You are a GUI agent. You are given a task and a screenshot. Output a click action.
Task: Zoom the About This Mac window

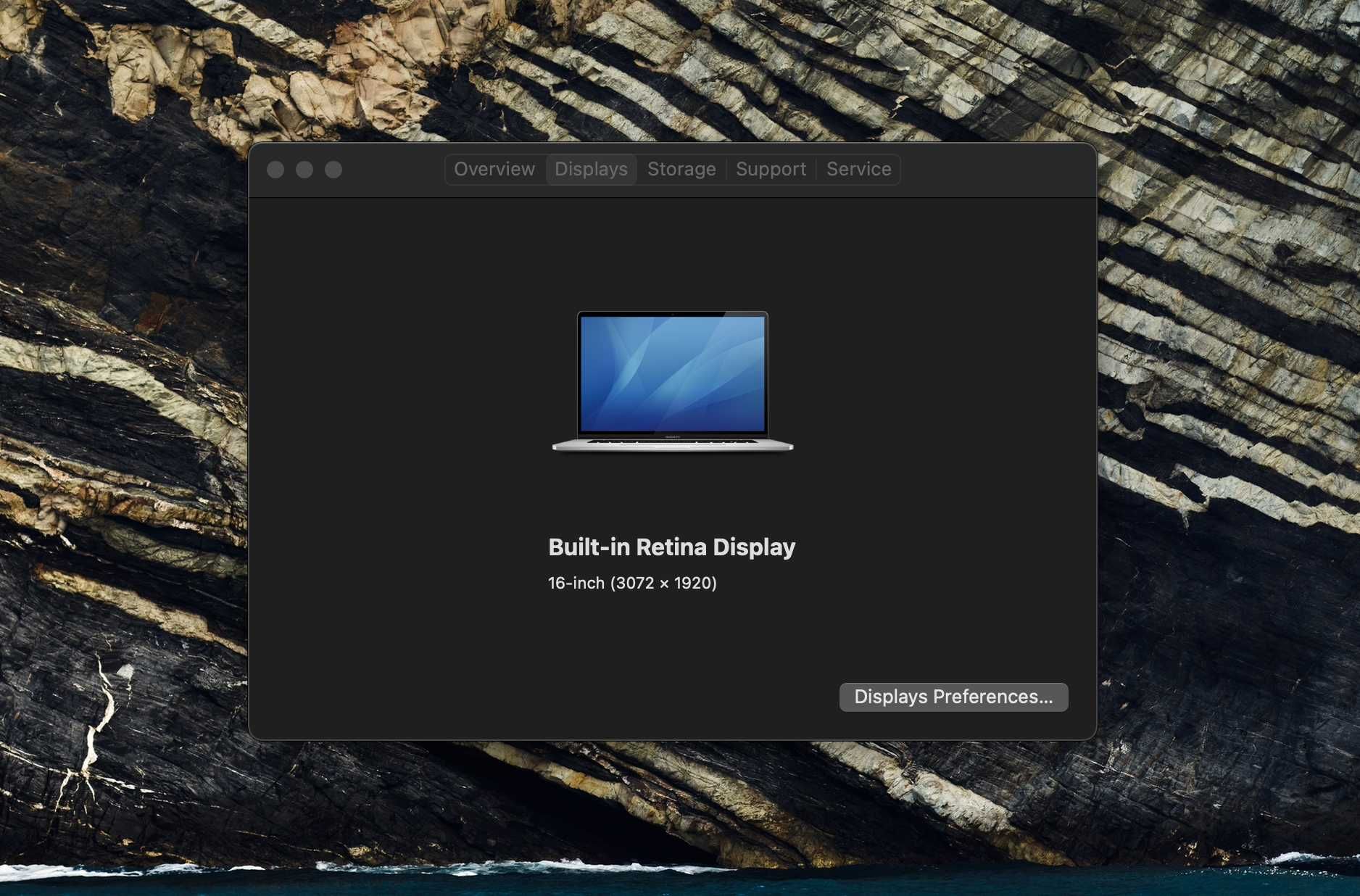click(x=333, y=170)
